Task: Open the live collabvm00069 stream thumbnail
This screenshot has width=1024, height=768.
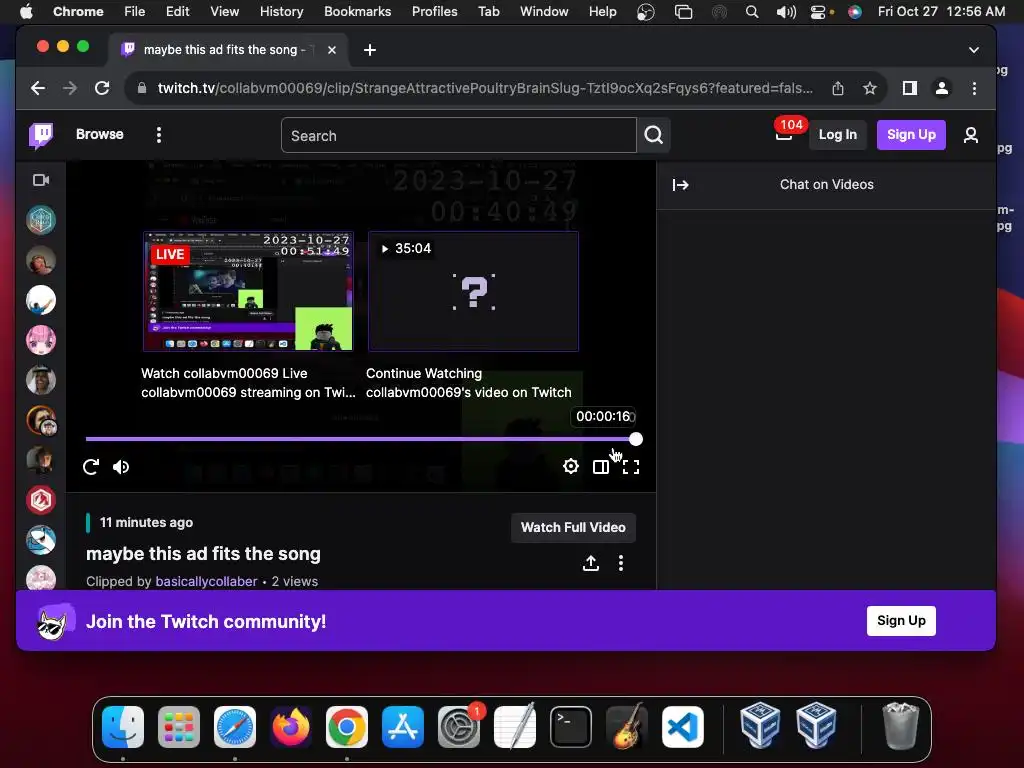Action: click(248, 291)
